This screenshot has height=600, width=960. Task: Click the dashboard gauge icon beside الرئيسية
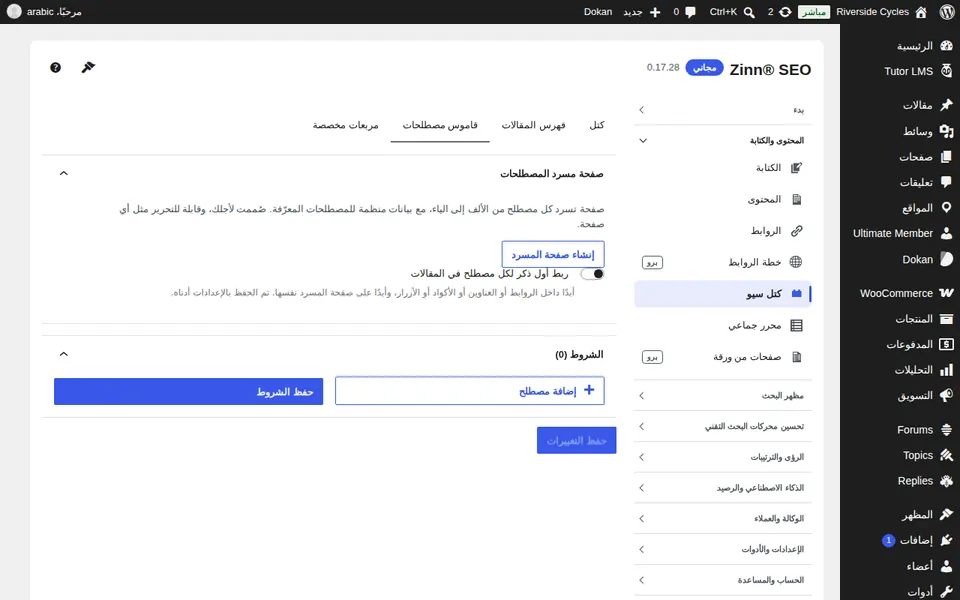(947, 46)
